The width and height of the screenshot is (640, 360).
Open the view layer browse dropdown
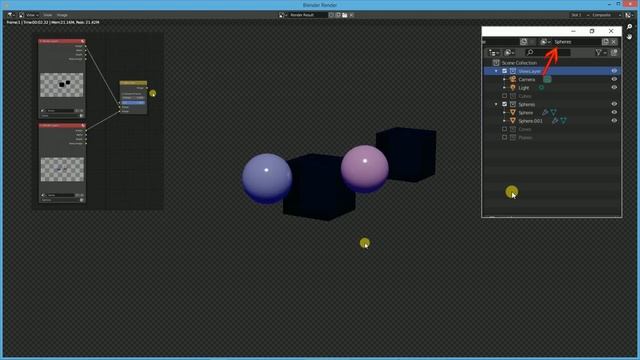coord(545,42)
